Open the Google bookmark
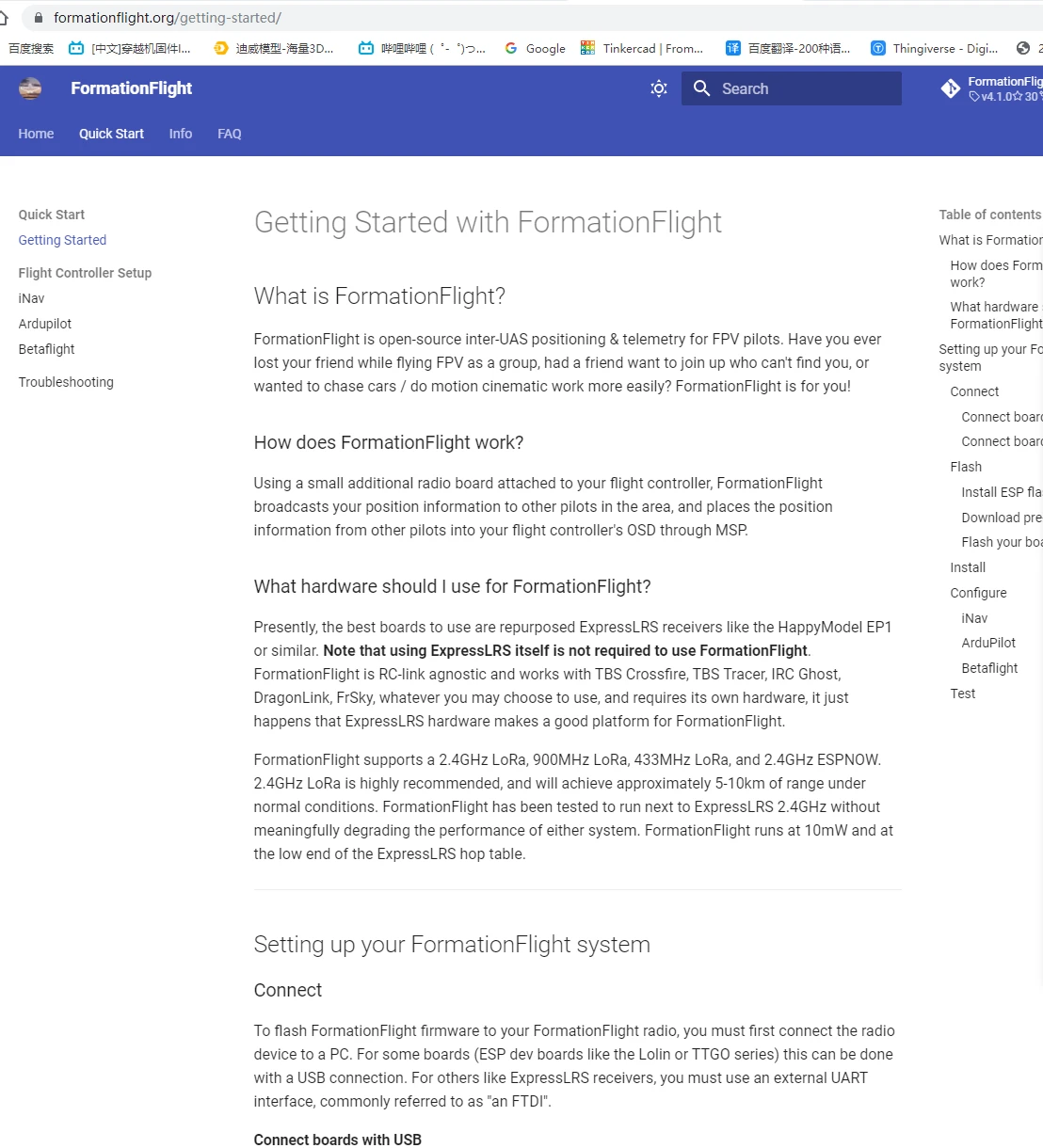1043x1148 pixels. point(535,48)
